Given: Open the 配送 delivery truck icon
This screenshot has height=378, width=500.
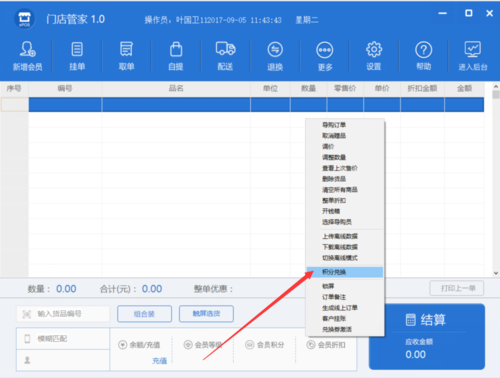Looking at the screenshot, I should pos(225,49).
